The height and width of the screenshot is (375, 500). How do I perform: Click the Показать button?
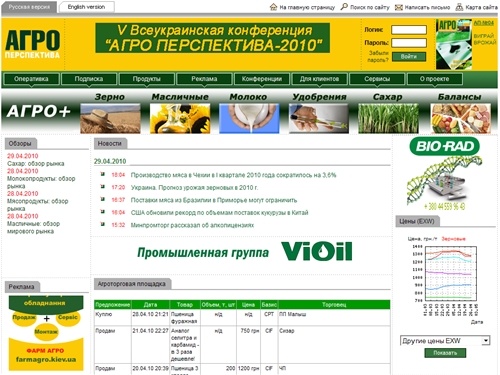[x=445, y=353]
